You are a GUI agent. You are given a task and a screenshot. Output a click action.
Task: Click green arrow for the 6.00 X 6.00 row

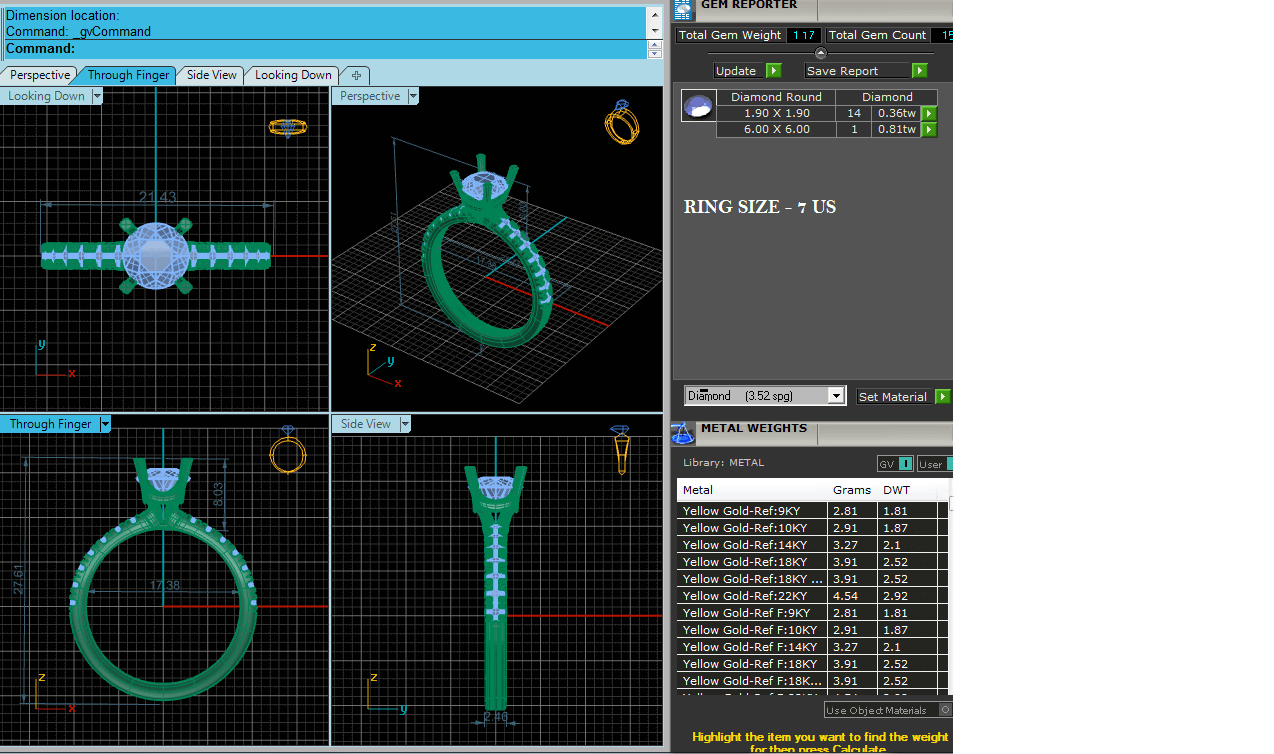pos(929,129)
